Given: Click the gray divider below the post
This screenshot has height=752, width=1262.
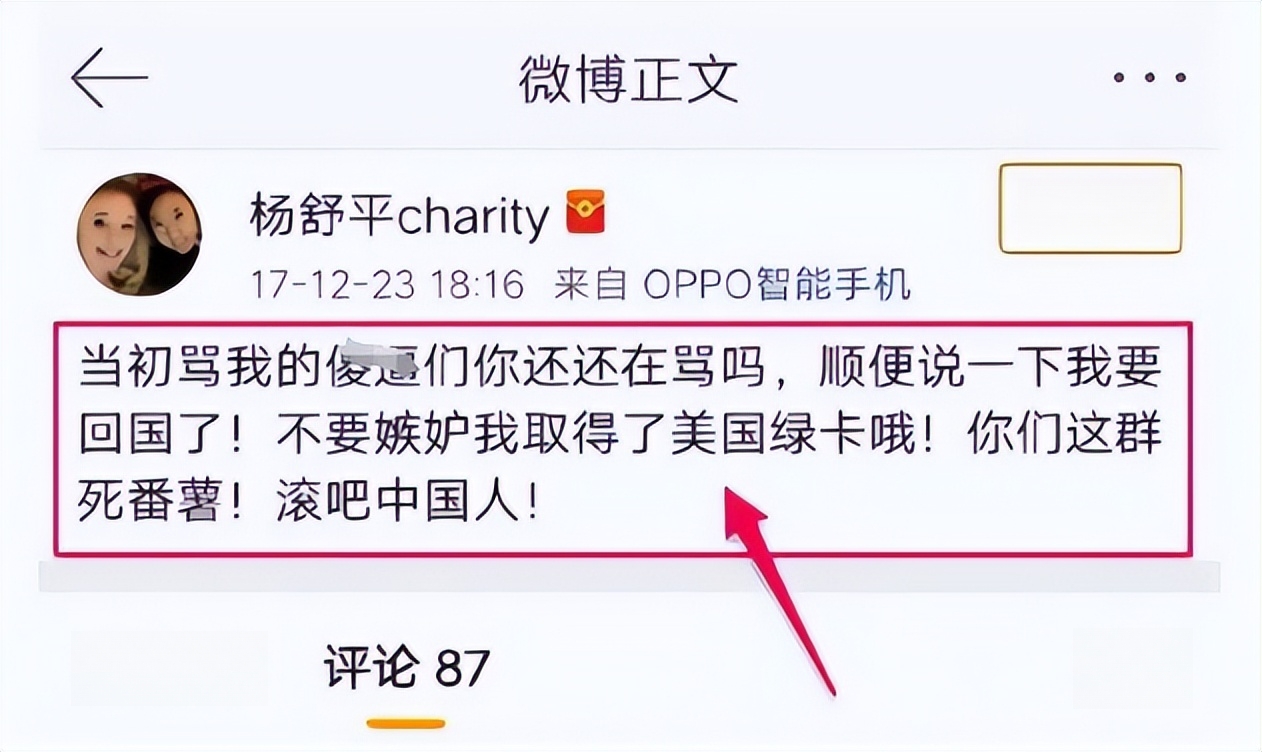Looking at the screenshot, I should pos(629,575).
